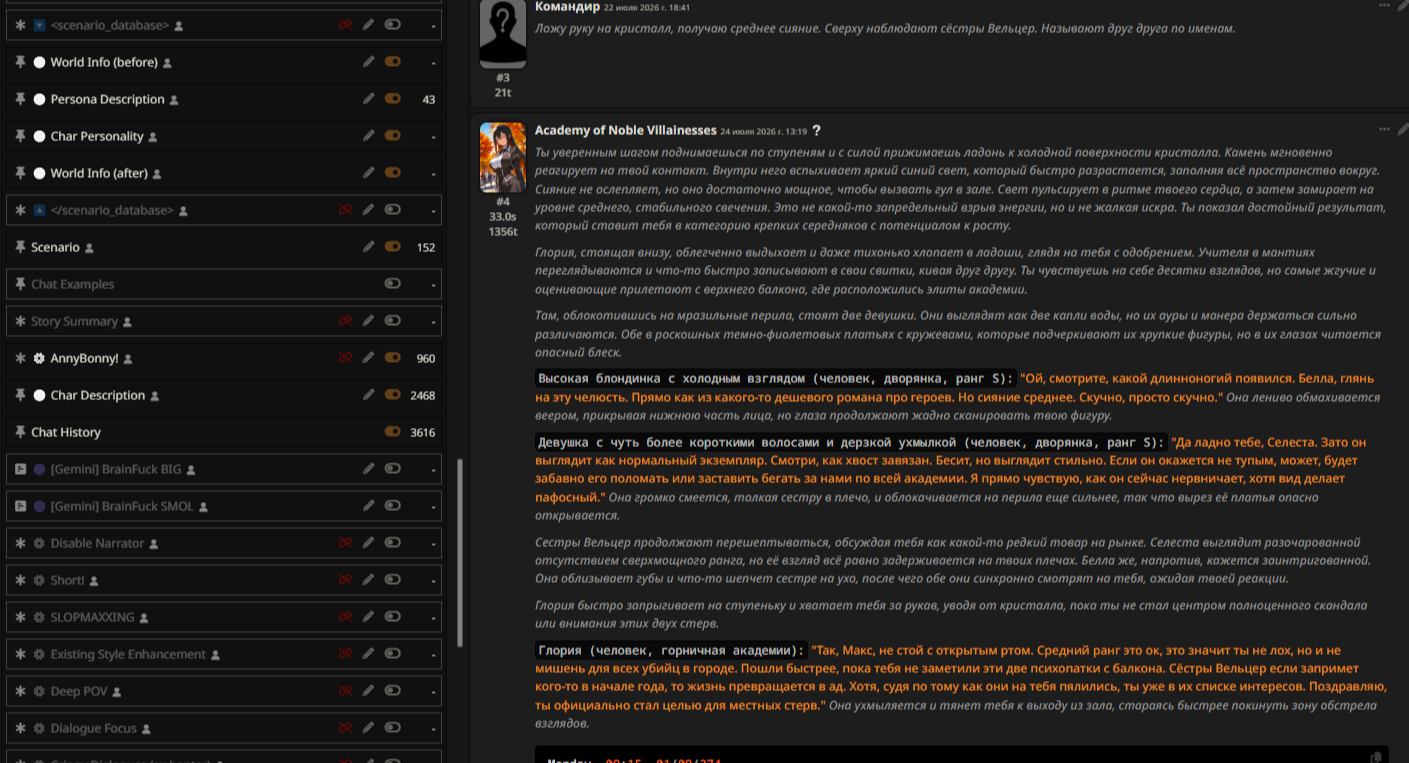Detach the Dialogue Focus prompt
This screenshot has width=1409, height=763.
[x=345, y=728]
